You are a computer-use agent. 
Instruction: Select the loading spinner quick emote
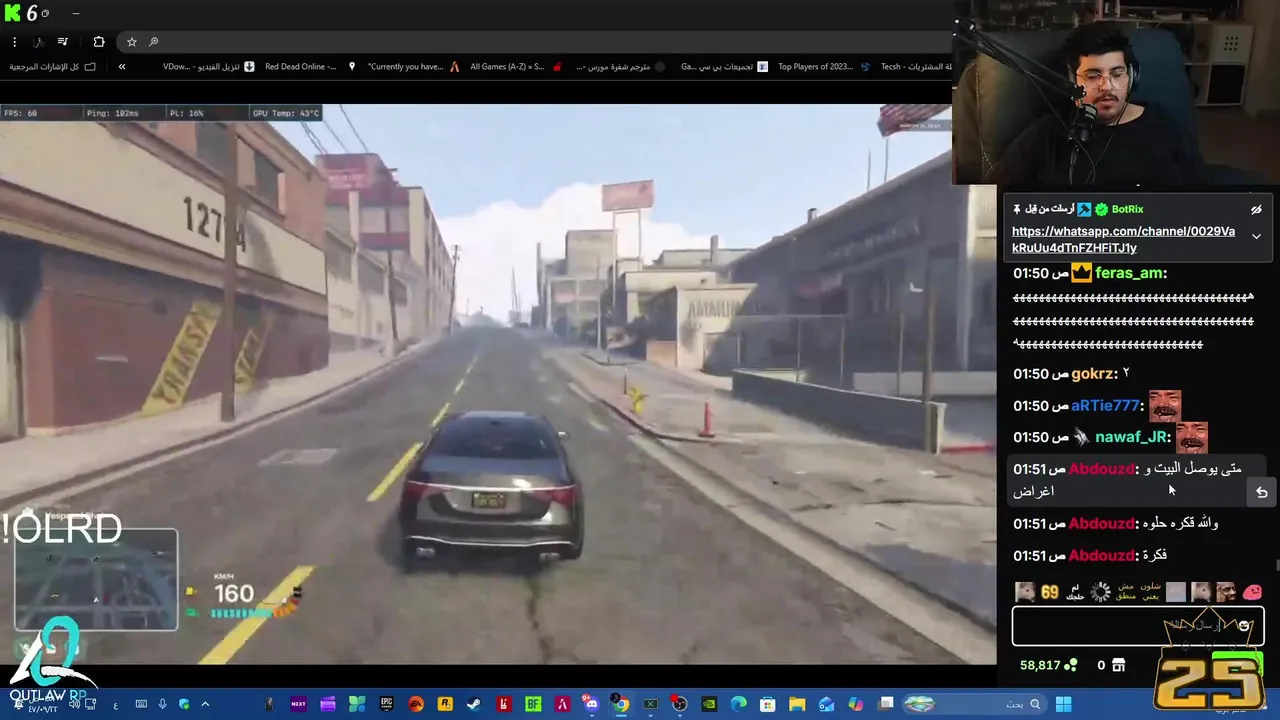(1101, 592)
